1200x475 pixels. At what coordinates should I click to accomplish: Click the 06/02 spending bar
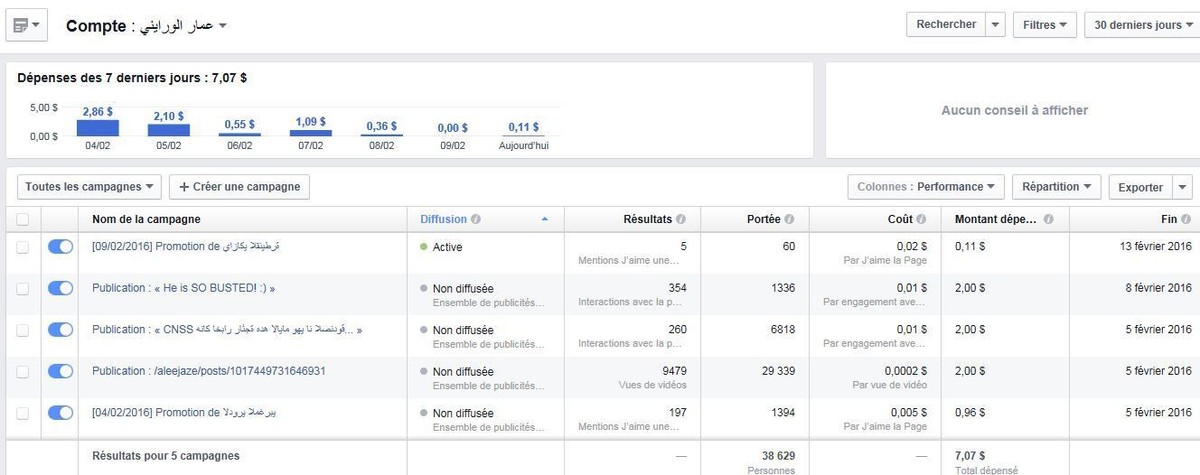point(240,135)
